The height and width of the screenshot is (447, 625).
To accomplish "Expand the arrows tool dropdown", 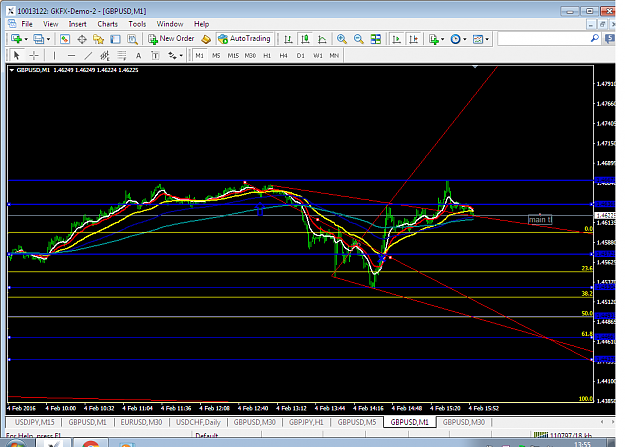I will coord(181,55).
